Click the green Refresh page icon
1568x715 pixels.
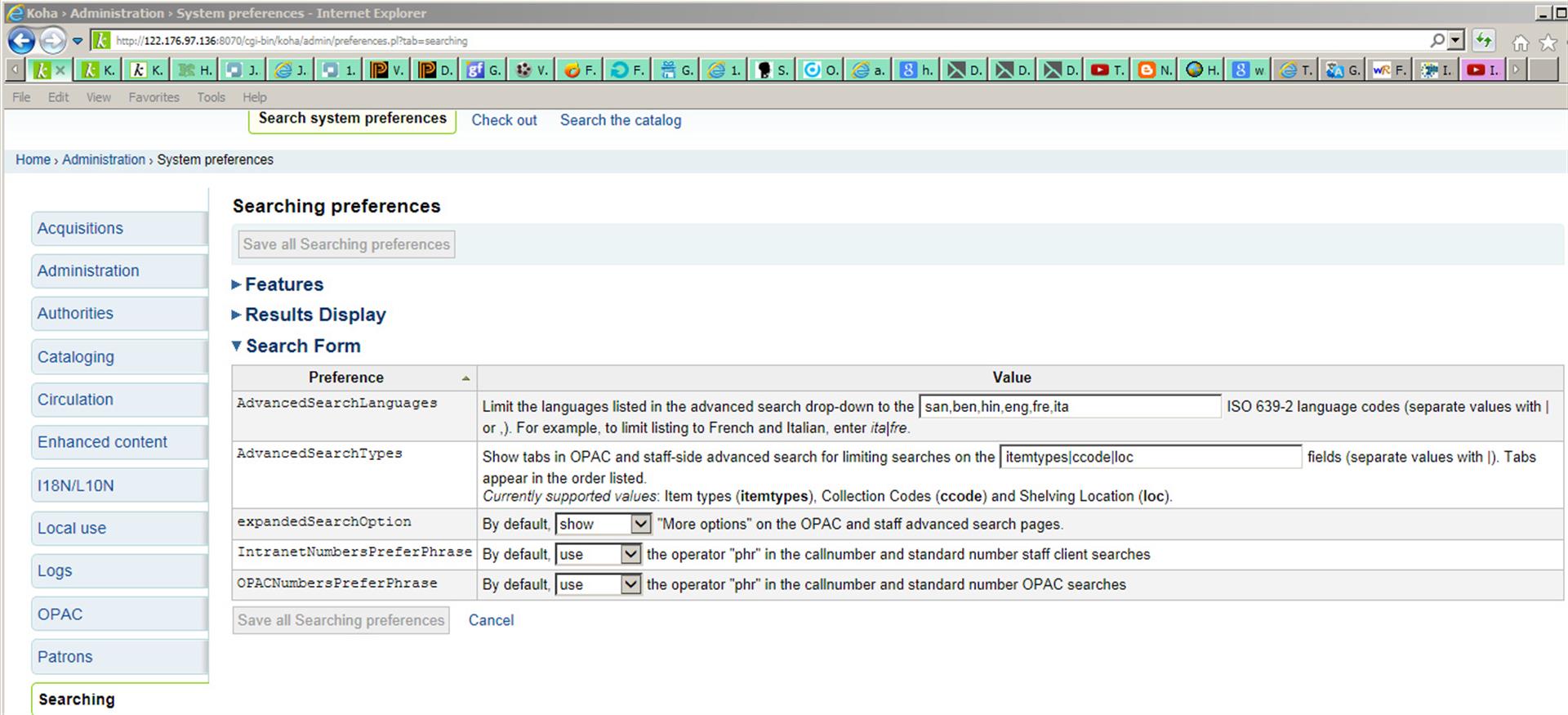point(1483,40)
